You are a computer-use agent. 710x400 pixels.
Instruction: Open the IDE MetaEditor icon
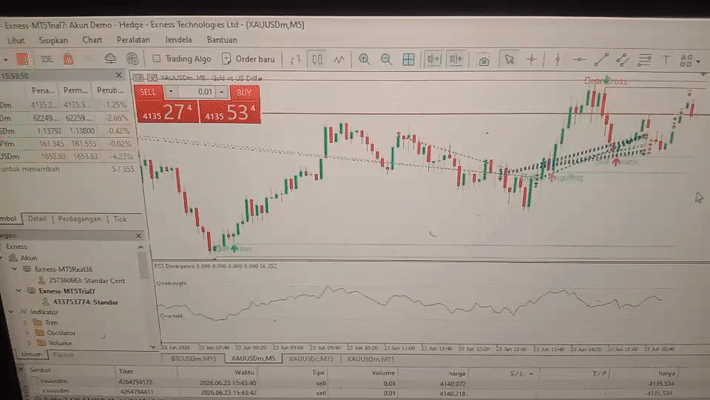tap(46, 59)
